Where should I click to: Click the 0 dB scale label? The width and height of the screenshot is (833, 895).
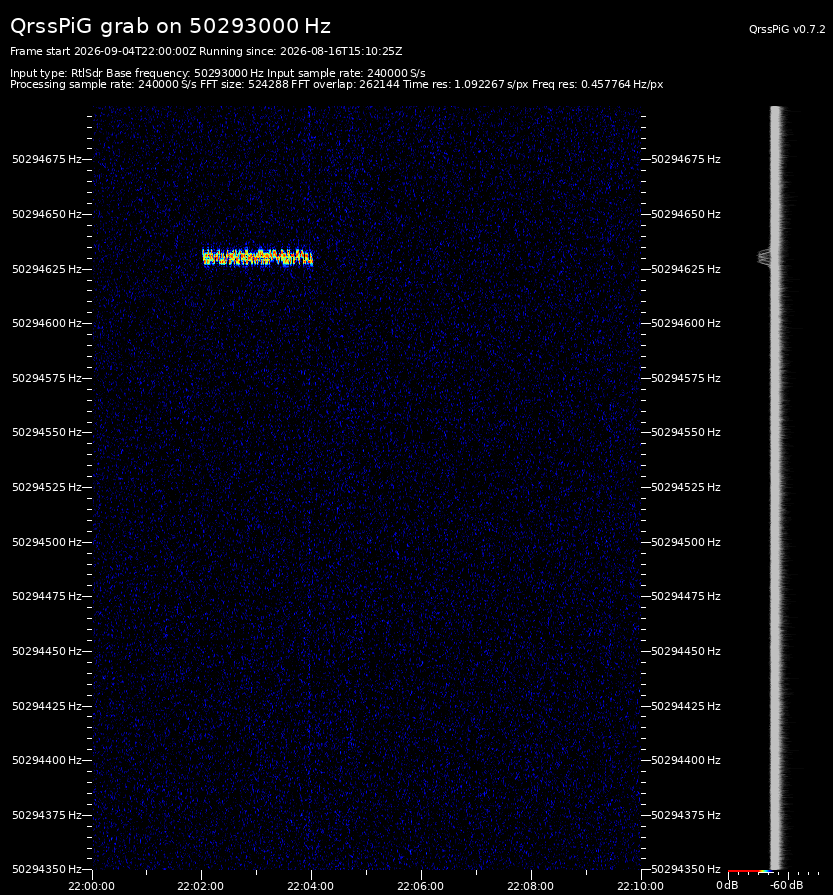(x=727, y=885)
